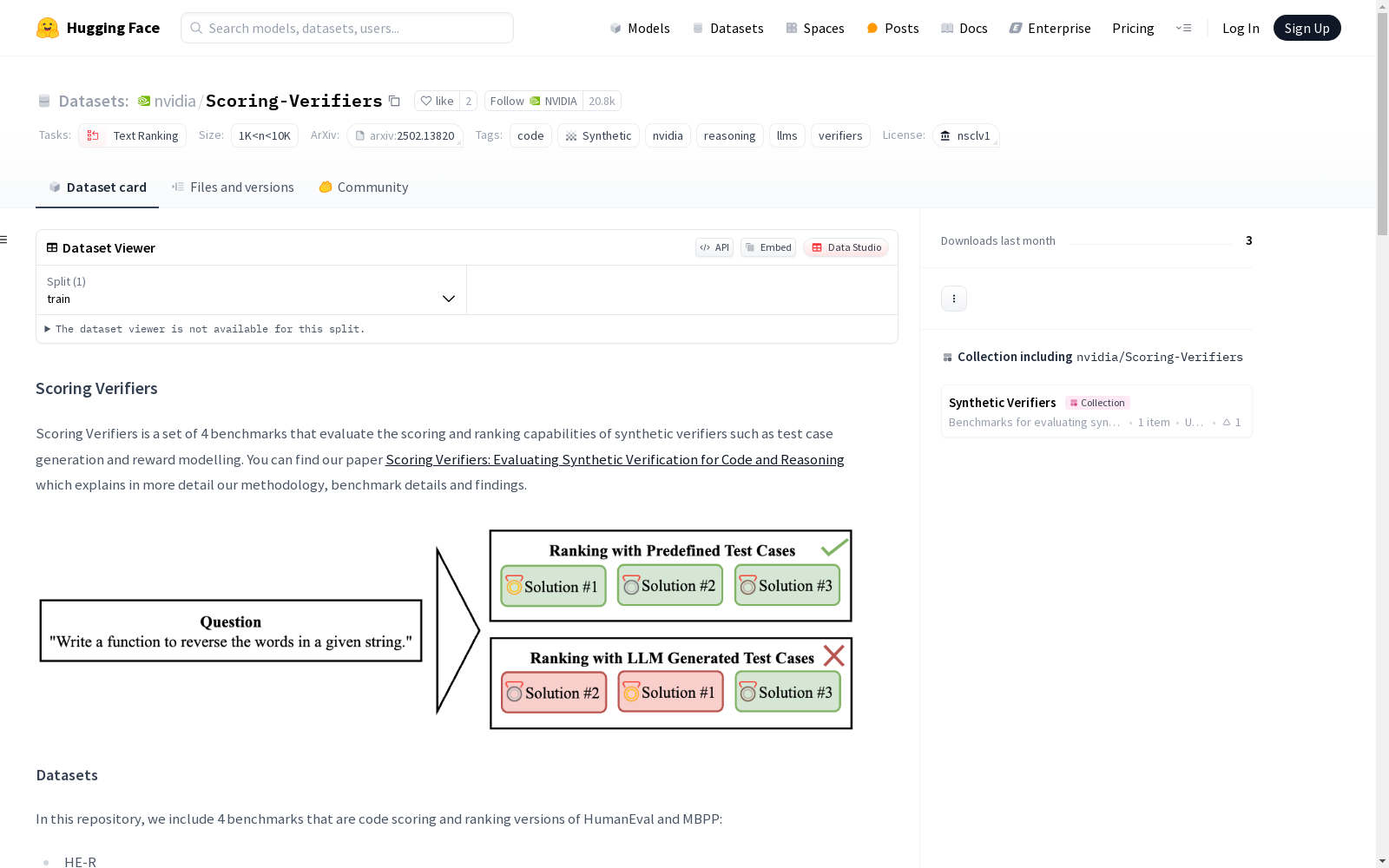This screenshot has height=868, width=1389.
Task: Open the nvidia organization link
Action: (174, 101)
